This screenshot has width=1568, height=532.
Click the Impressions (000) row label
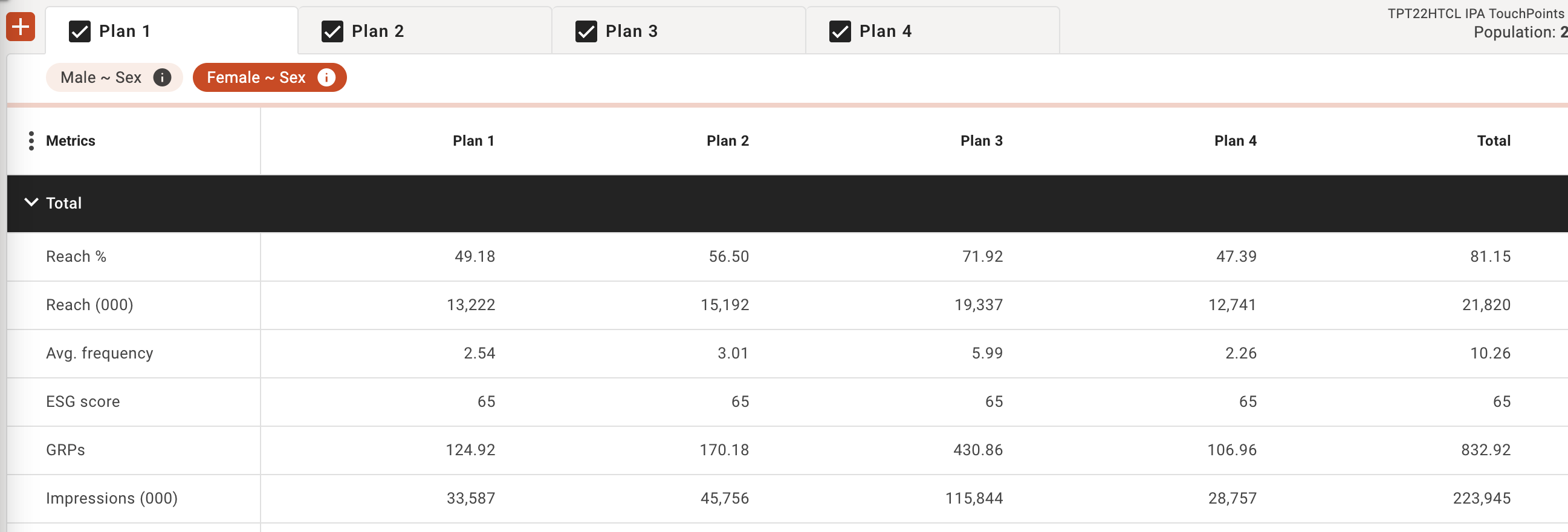tap(112, 499)
